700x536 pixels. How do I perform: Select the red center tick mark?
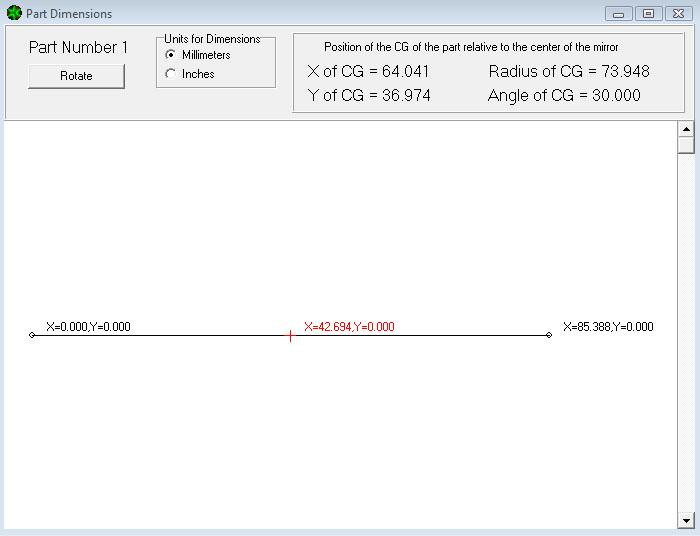pos(290,336)
